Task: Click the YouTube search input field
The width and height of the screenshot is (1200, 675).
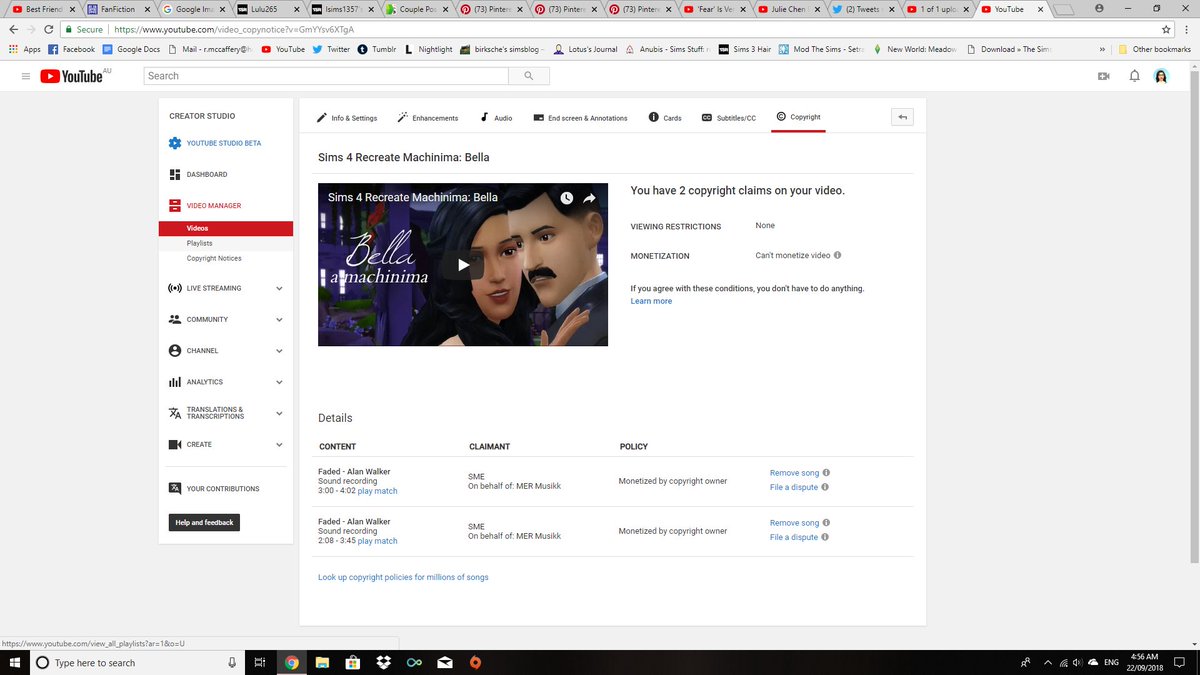Action: pos(326,76)
